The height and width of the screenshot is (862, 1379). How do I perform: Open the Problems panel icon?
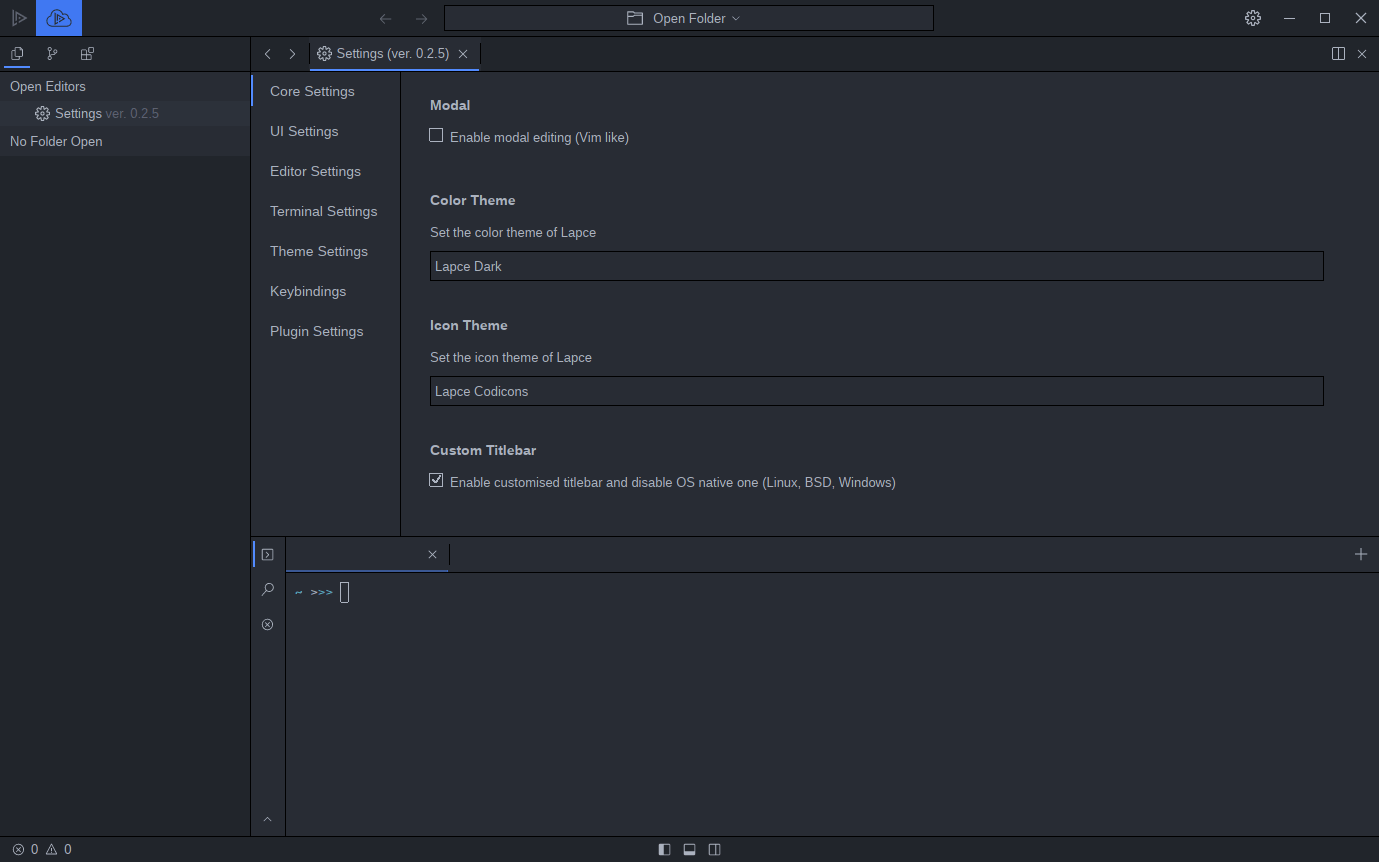267,624
